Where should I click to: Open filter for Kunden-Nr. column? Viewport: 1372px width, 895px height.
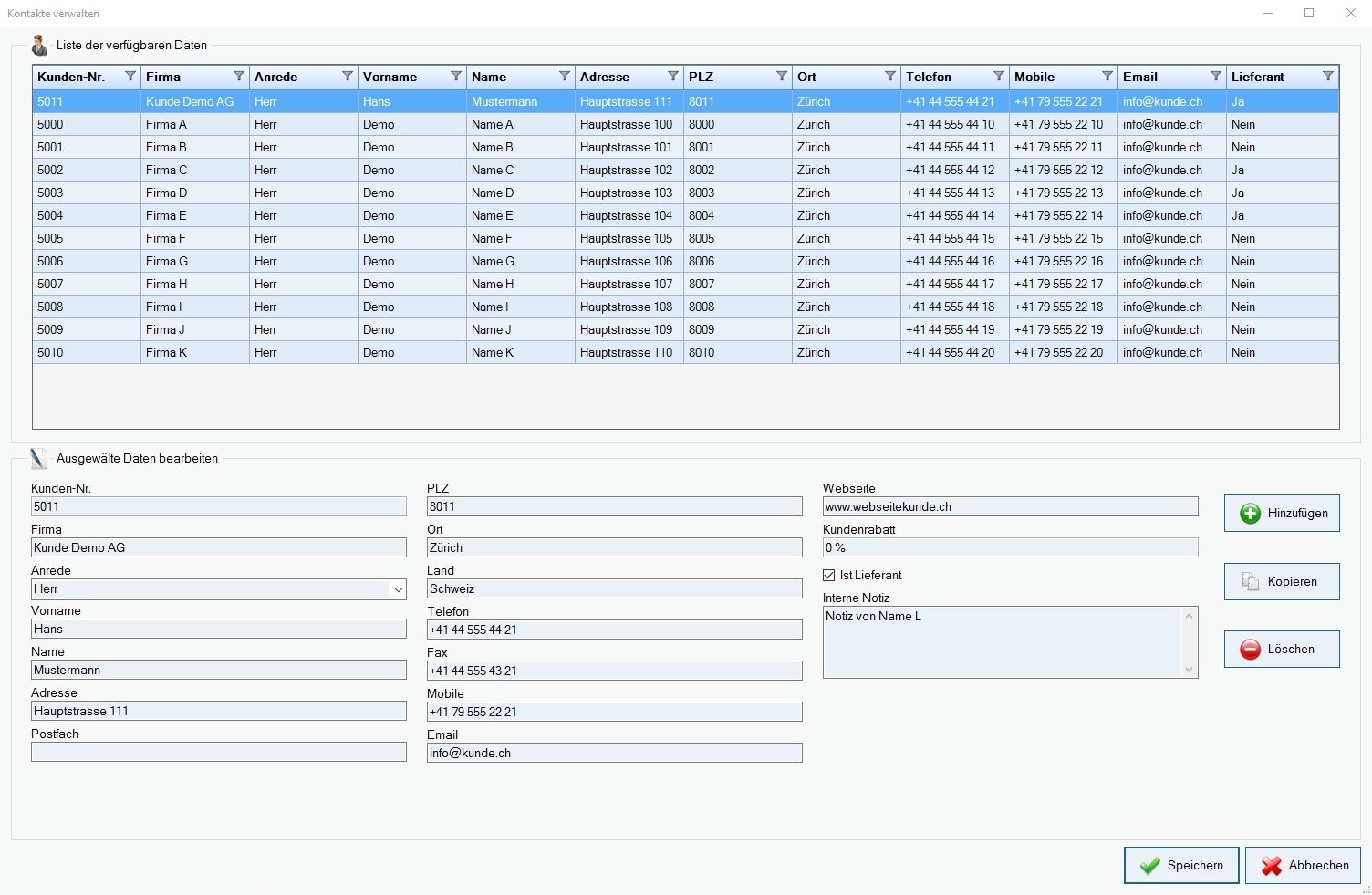point(130,76)
